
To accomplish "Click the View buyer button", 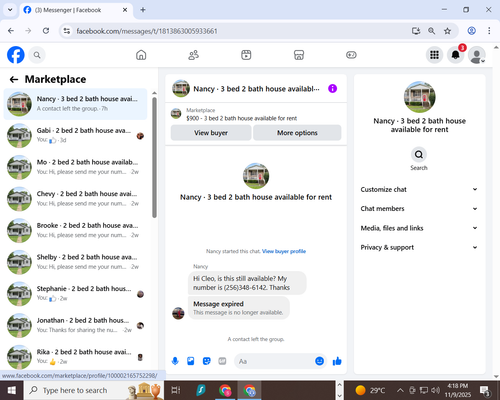I will click(x=211, y=133).
